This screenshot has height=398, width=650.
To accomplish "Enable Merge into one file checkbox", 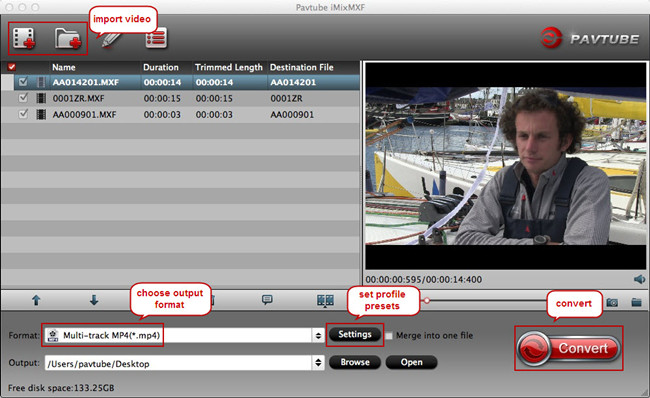I will [389, 336].
